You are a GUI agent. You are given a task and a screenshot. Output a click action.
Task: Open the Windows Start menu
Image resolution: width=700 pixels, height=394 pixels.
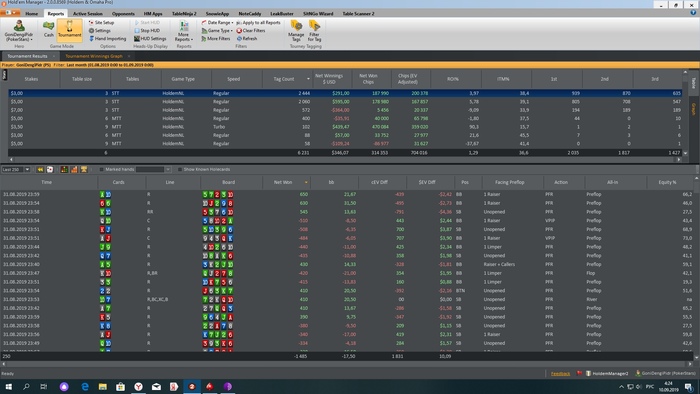click(8, 386)
